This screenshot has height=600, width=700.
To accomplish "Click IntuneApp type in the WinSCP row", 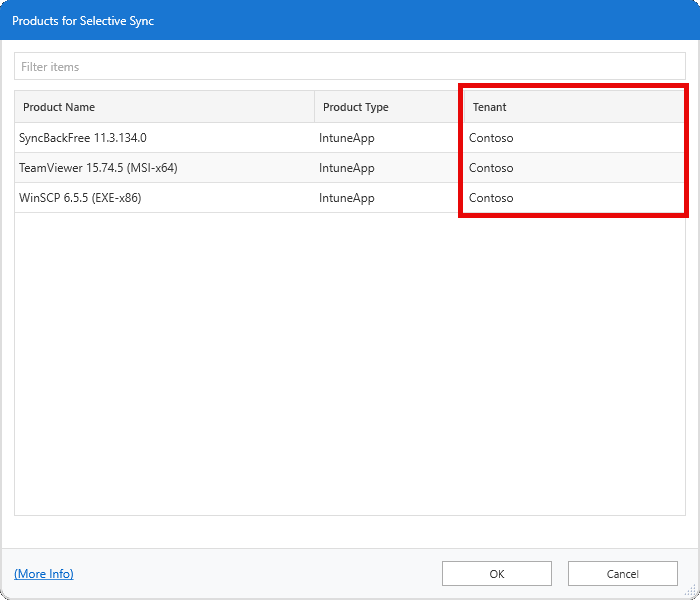I will point(346,198).
